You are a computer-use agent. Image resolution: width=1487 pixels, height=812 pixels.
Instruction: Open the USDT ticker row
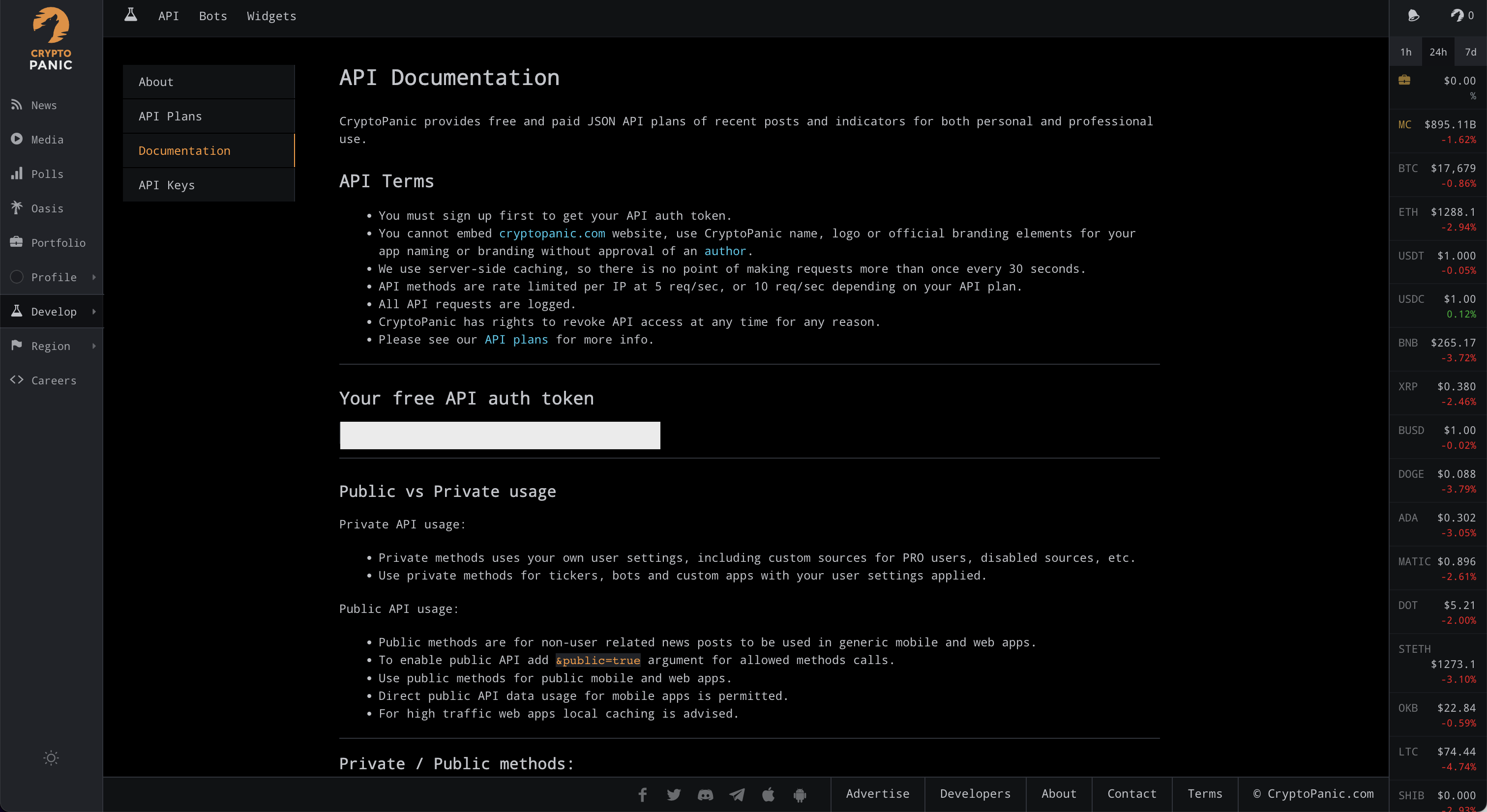pyautogui.click(x=1437, y=262)
